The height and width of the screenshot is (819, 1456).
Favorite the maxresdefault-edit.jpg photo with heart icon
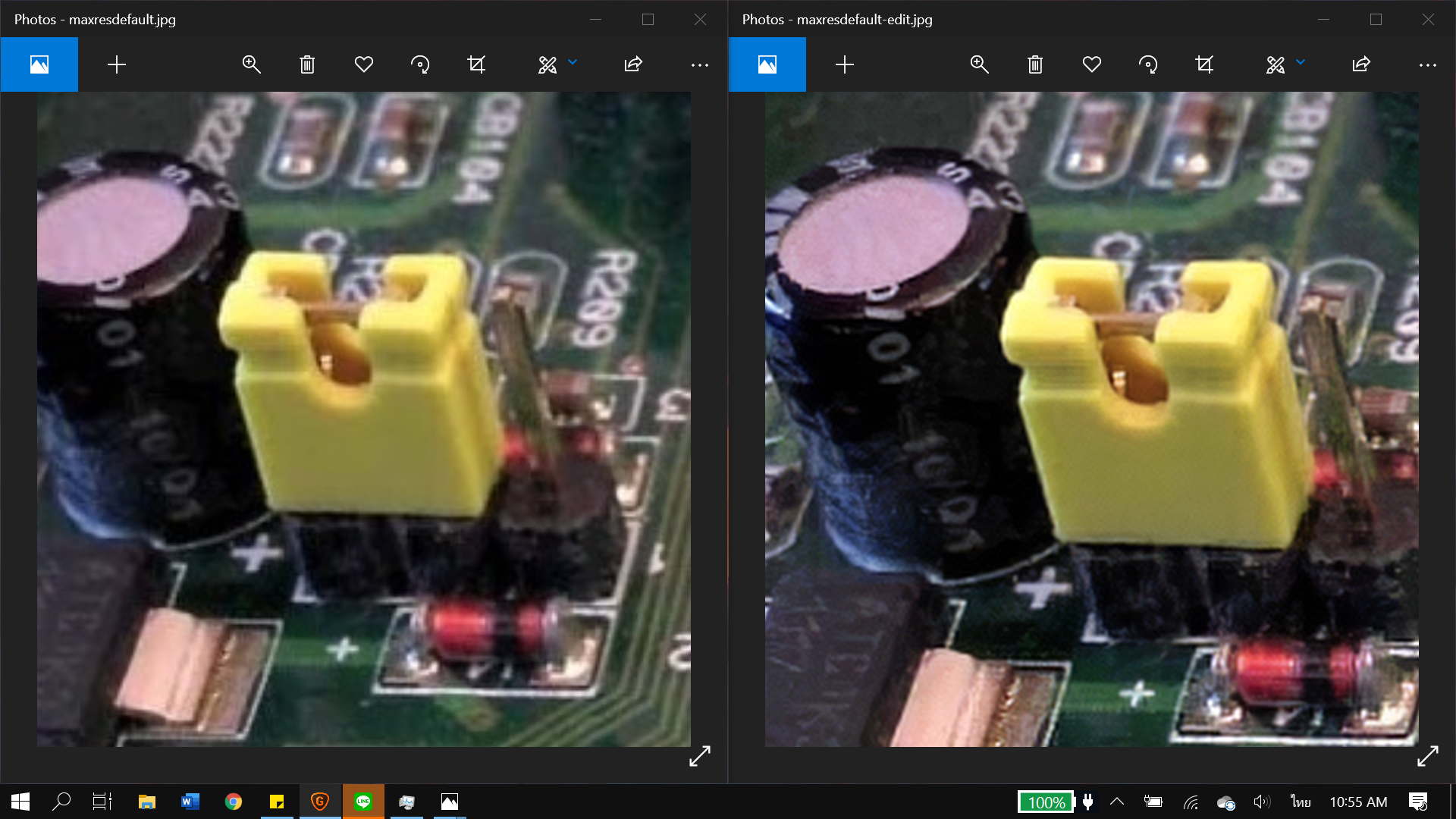(1091, 64)
